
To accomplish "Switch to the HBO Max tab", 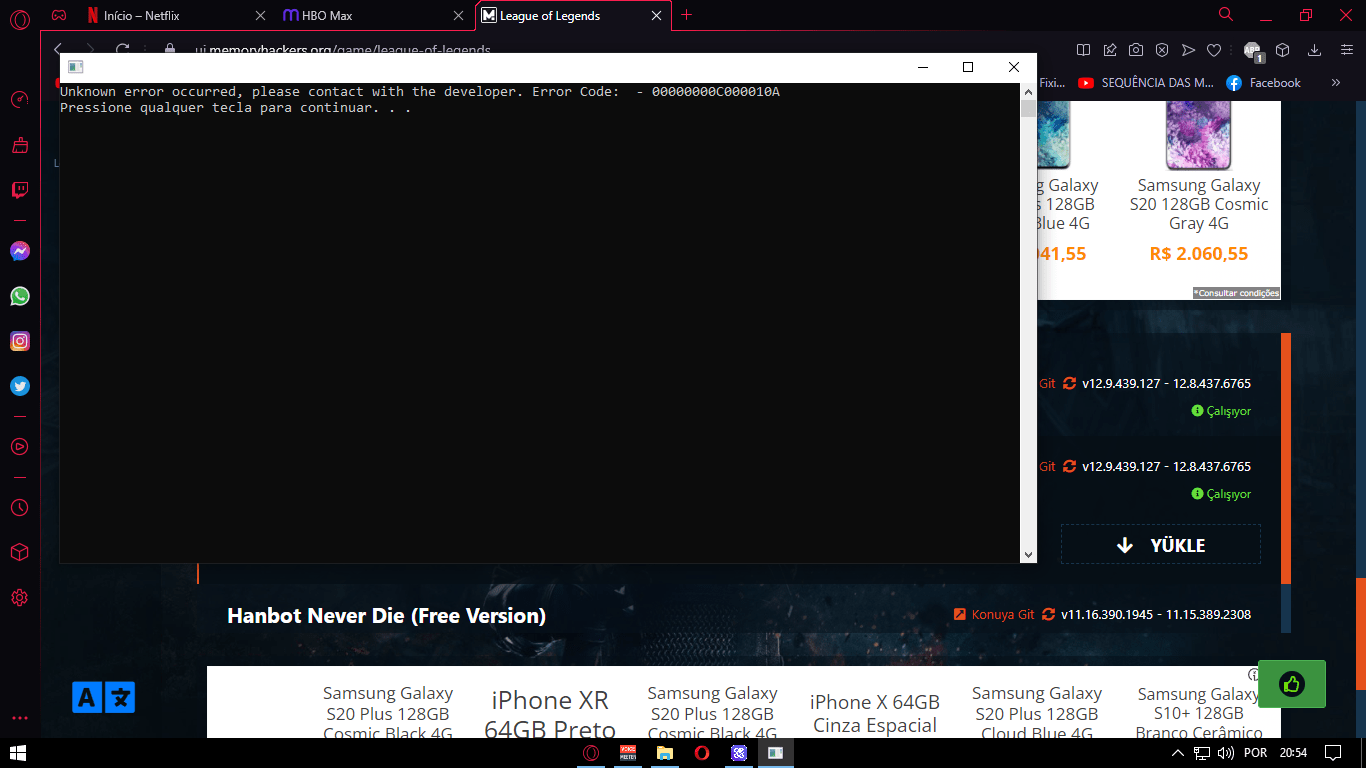I will coord(375,16).
